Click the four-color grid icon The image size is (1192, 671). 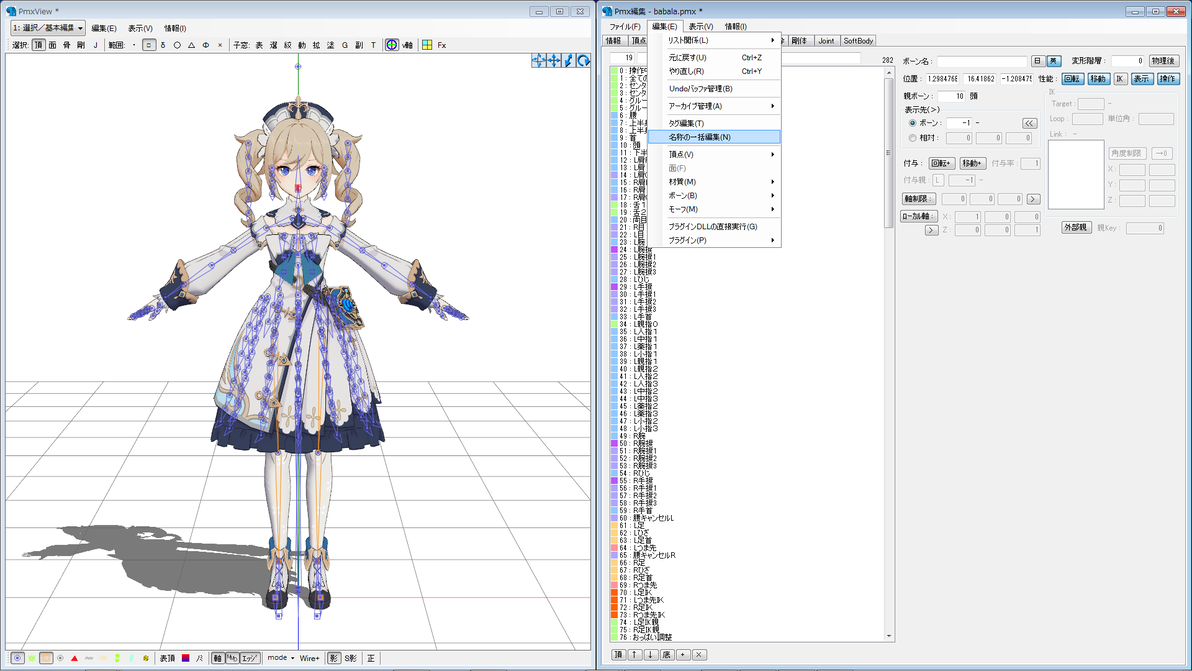click(426, 46)
